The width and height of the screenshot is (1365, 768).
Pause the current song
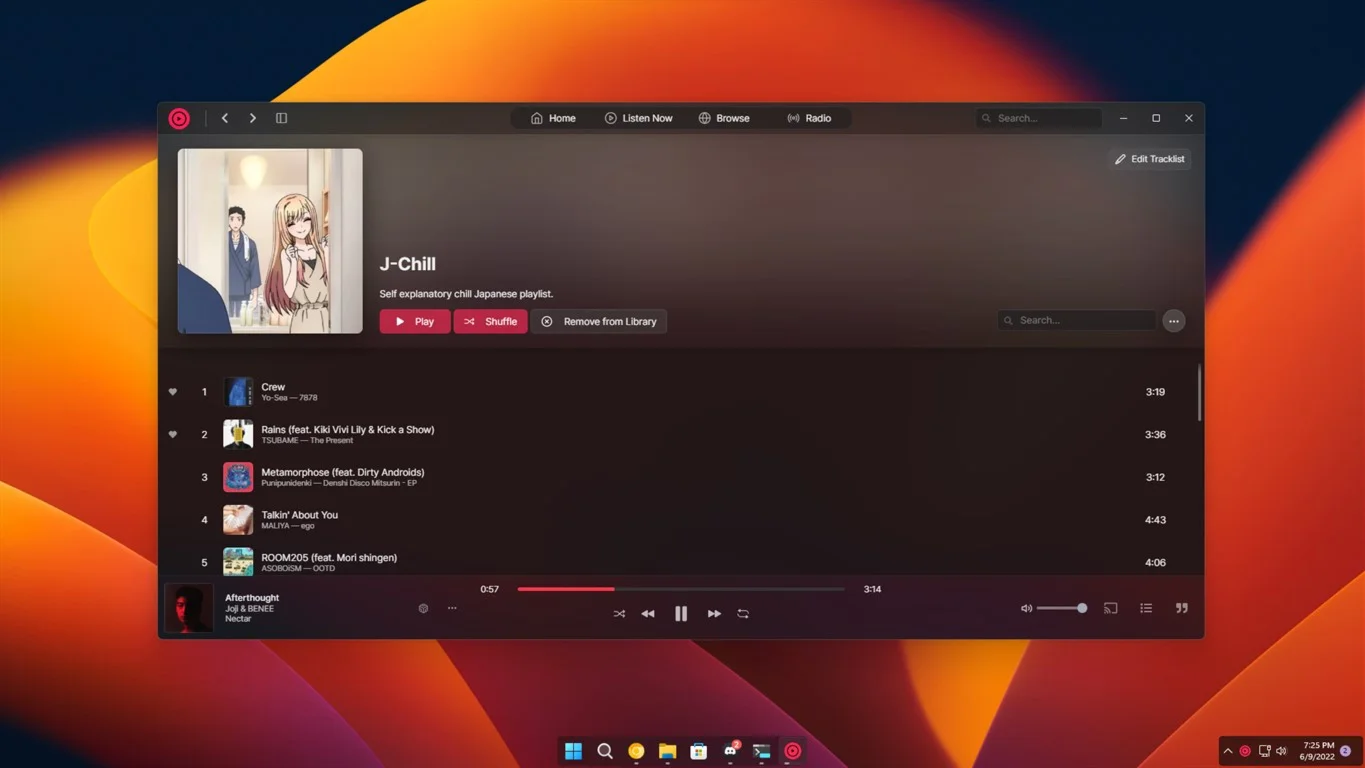coord(681,614)
